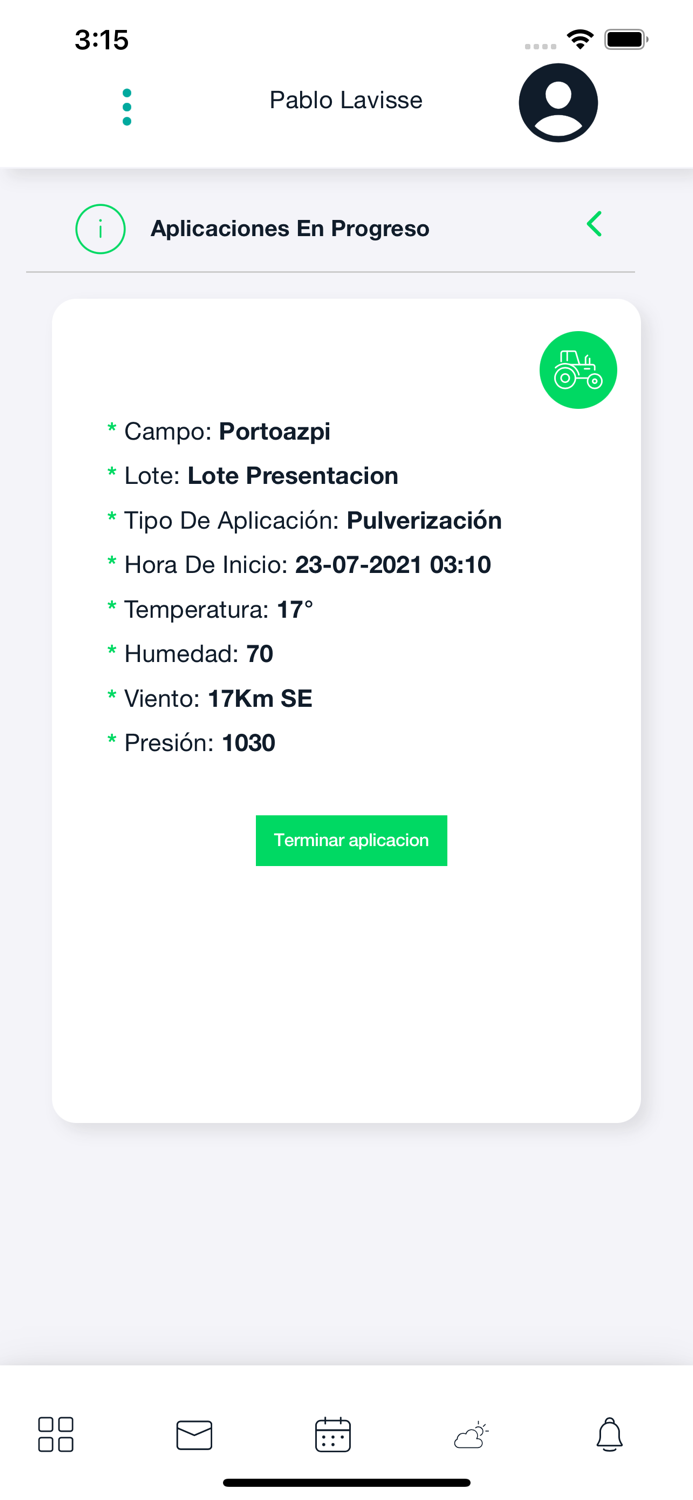The width and height of the screenshot is (693, 1500).
Task: Open the grid dashboard icon in bottom bar
Action: coord(55,1434)
